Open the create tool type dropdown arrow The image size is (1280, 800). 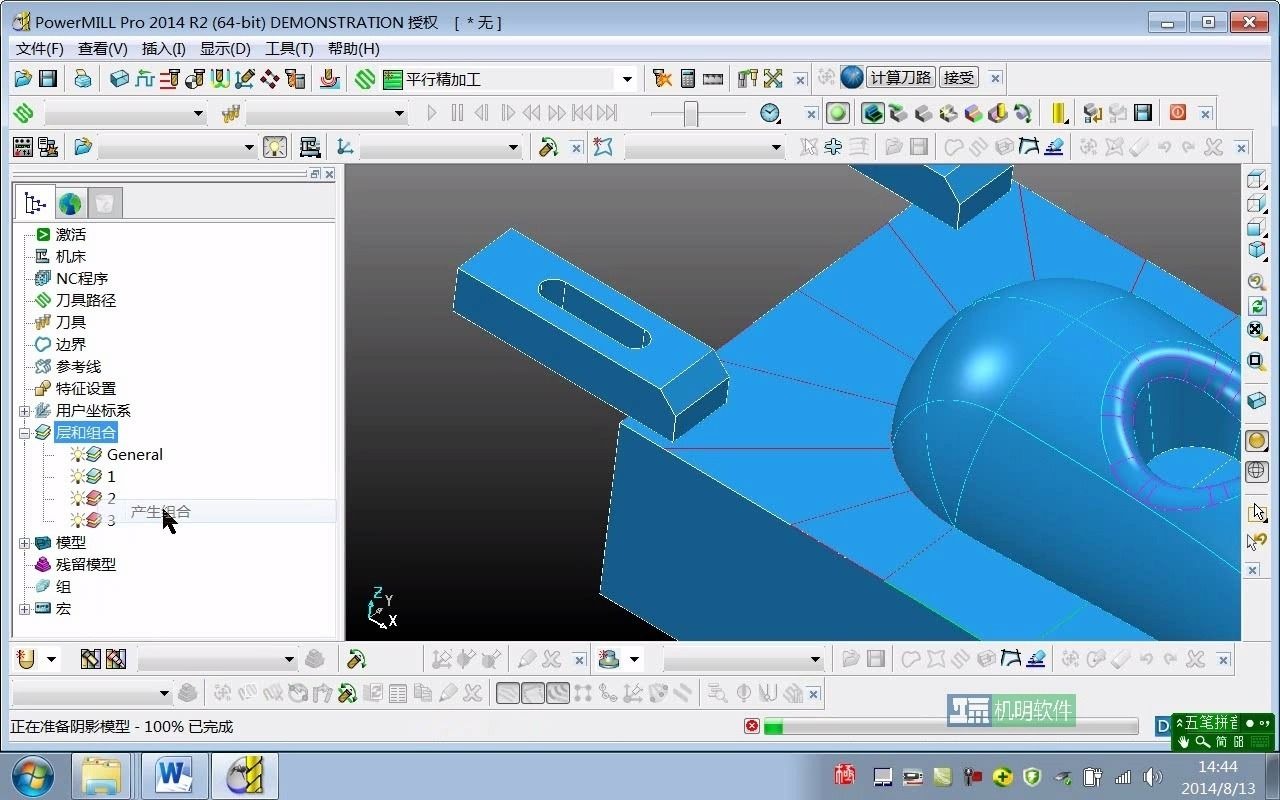click(x=51, y=660)
